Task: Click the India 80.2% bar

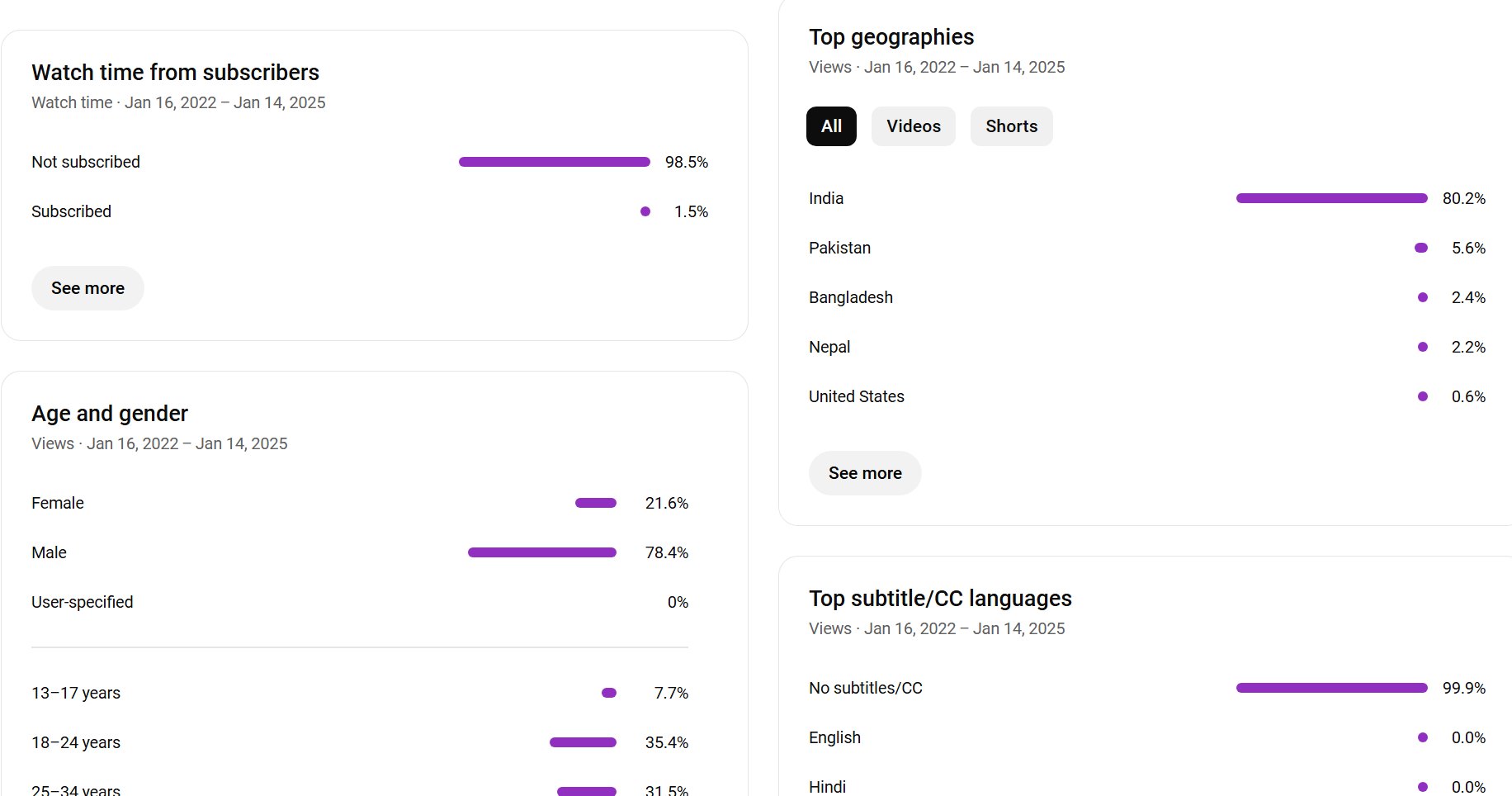Action: [x=1332, y=198]
